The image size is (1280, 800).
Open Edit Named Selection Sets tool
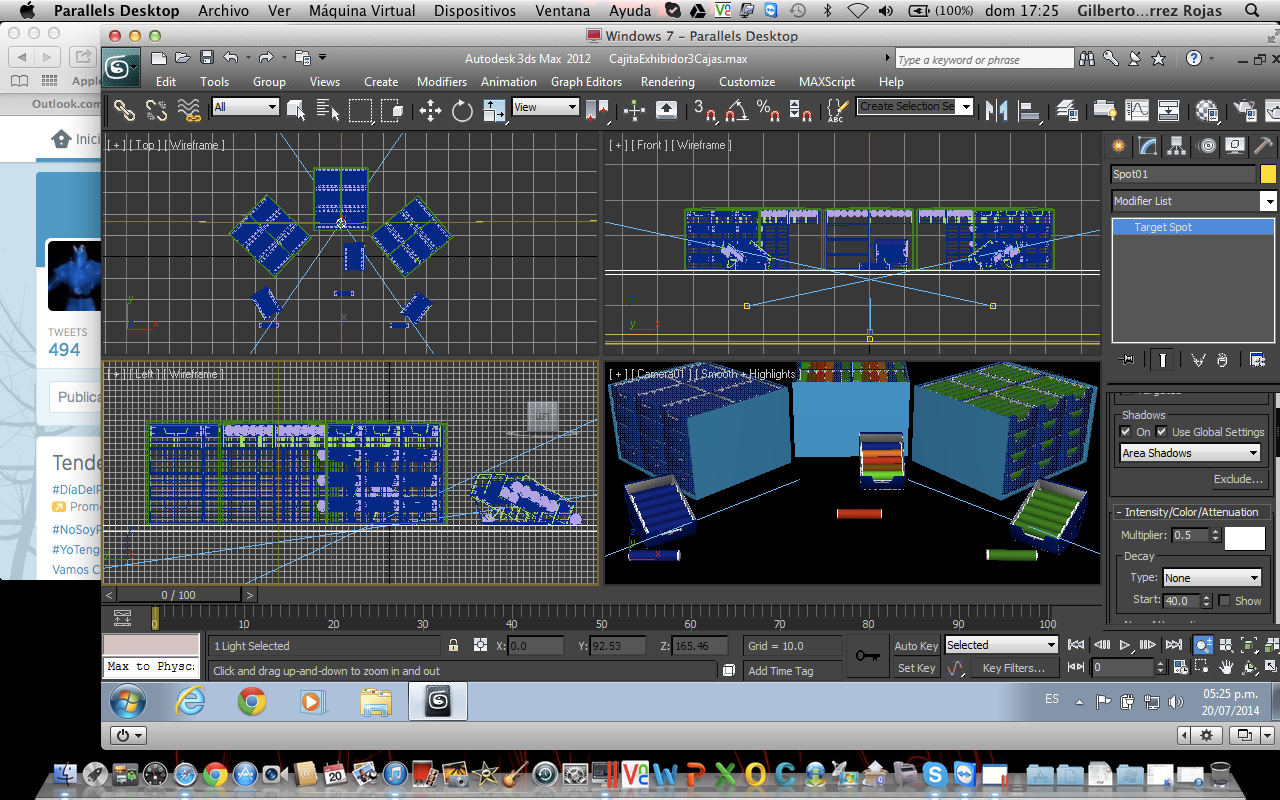(x=838, y=110)
